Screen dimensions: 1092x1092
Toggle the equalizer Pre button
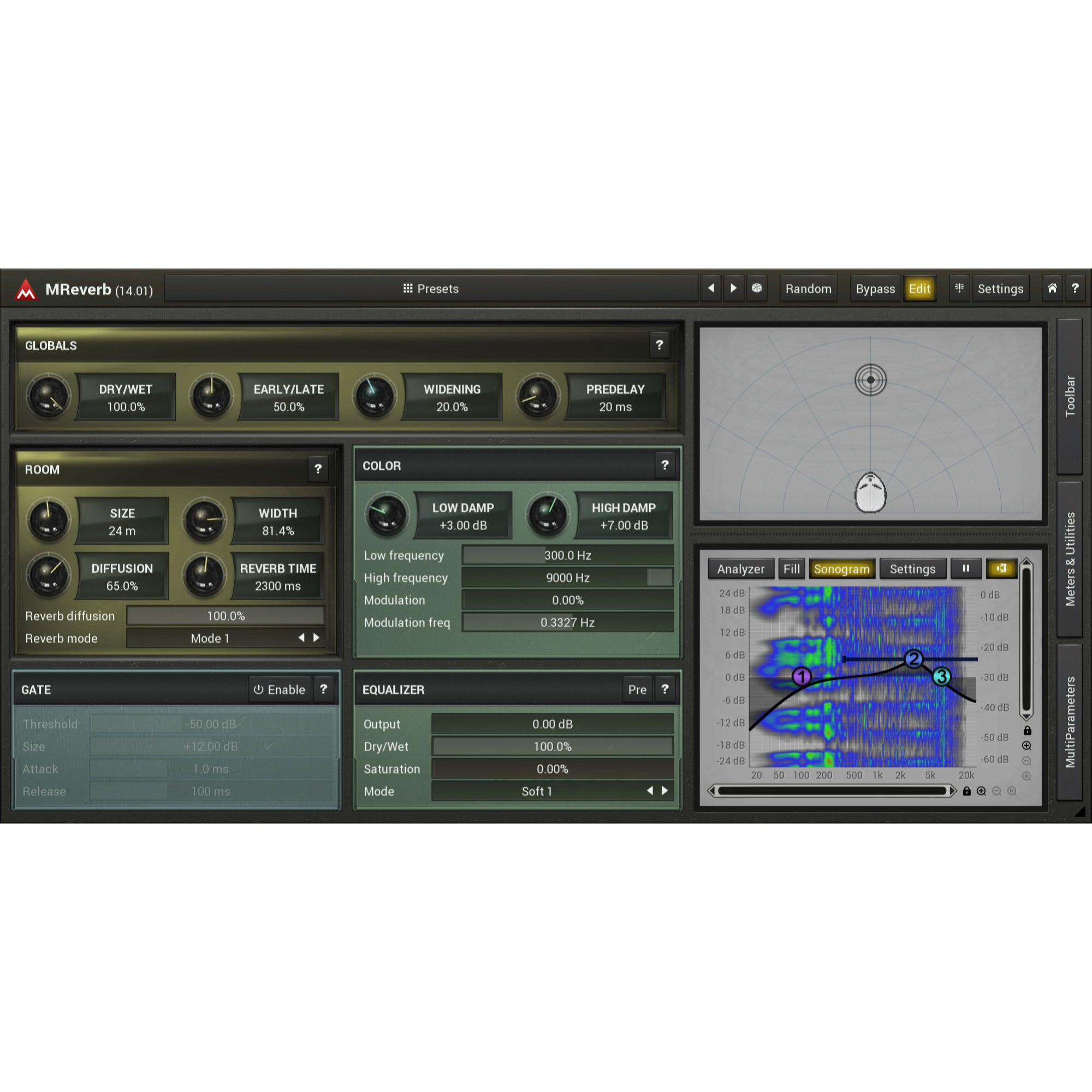[x=637, y=690]
